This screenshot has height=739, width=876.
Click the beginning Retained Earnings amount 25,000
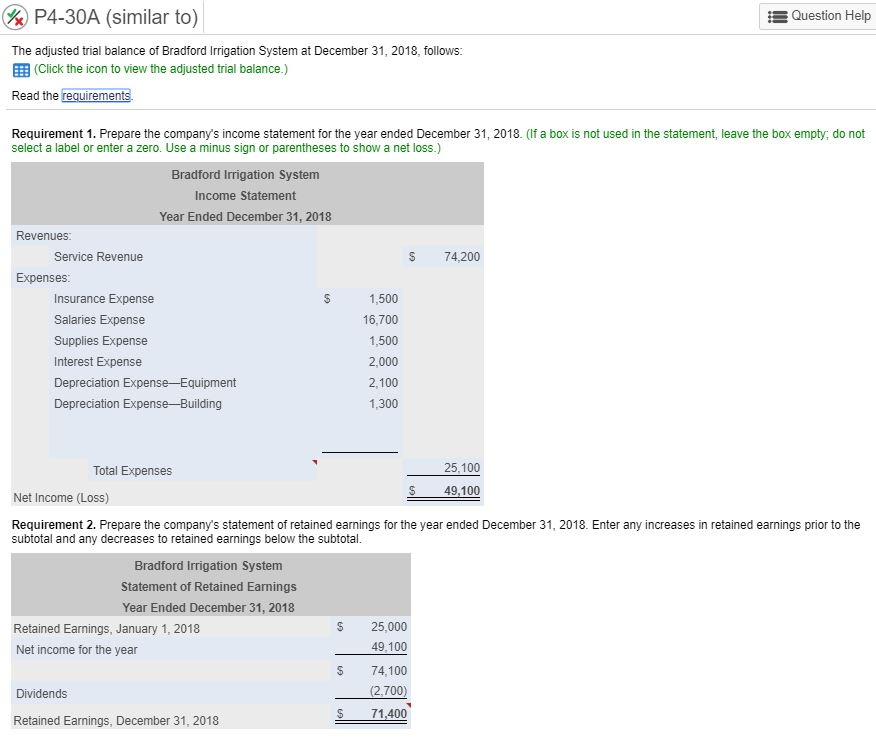point(389,626)
